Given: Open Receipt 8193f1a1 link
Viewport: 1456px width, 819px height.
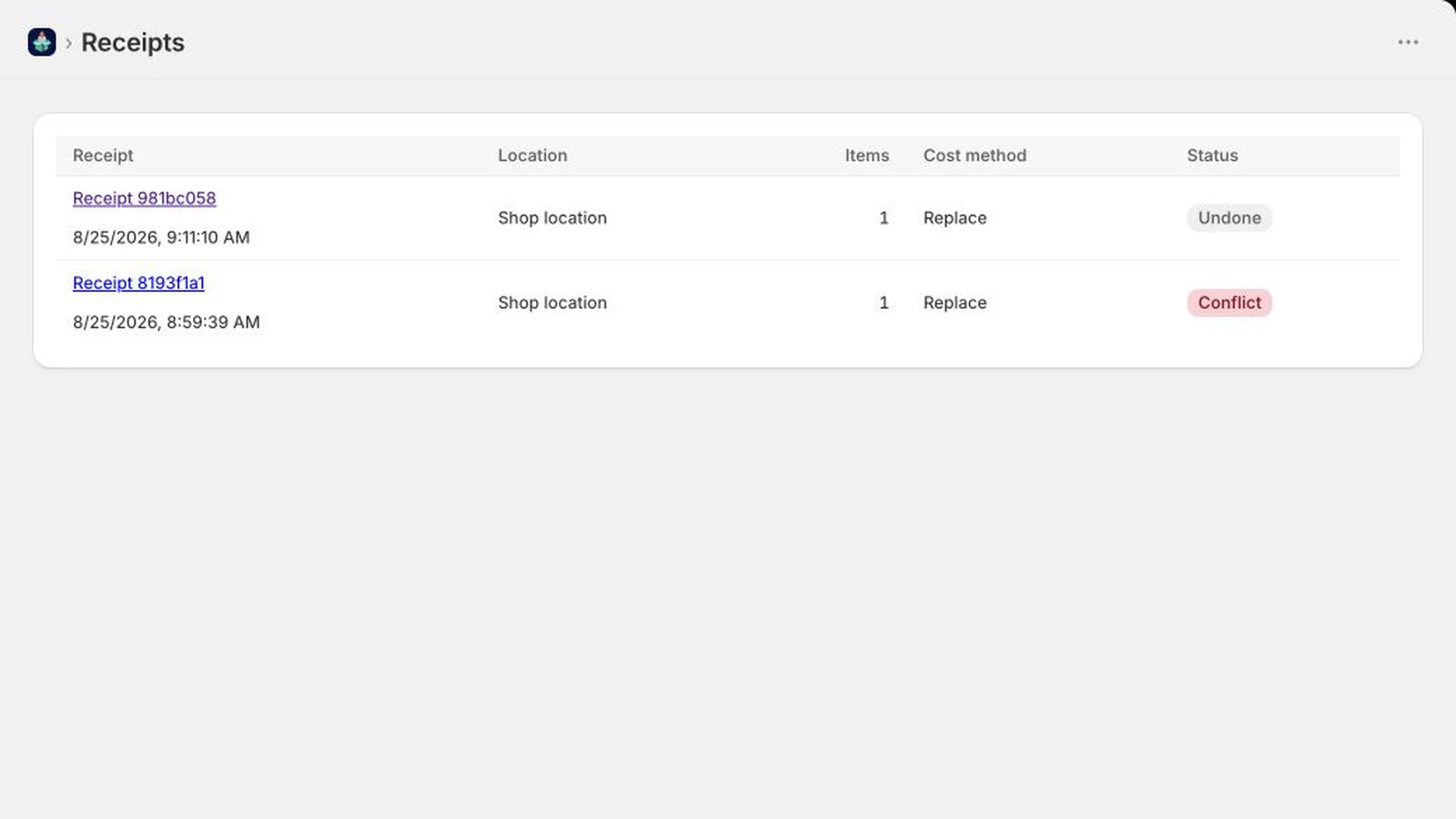Looking at the screenshot, I should click(138, 283).
